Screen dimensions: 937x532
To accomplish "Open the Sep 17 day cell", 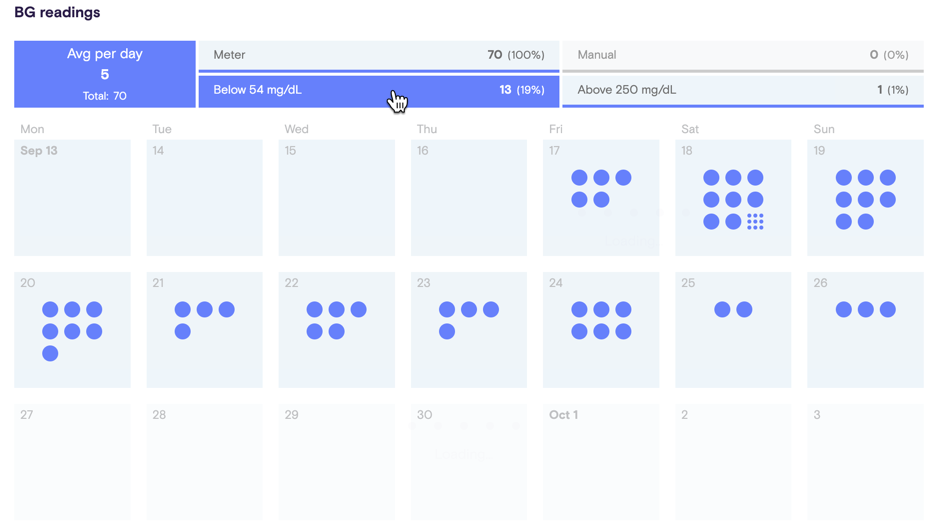I will (x=601, y=198).
